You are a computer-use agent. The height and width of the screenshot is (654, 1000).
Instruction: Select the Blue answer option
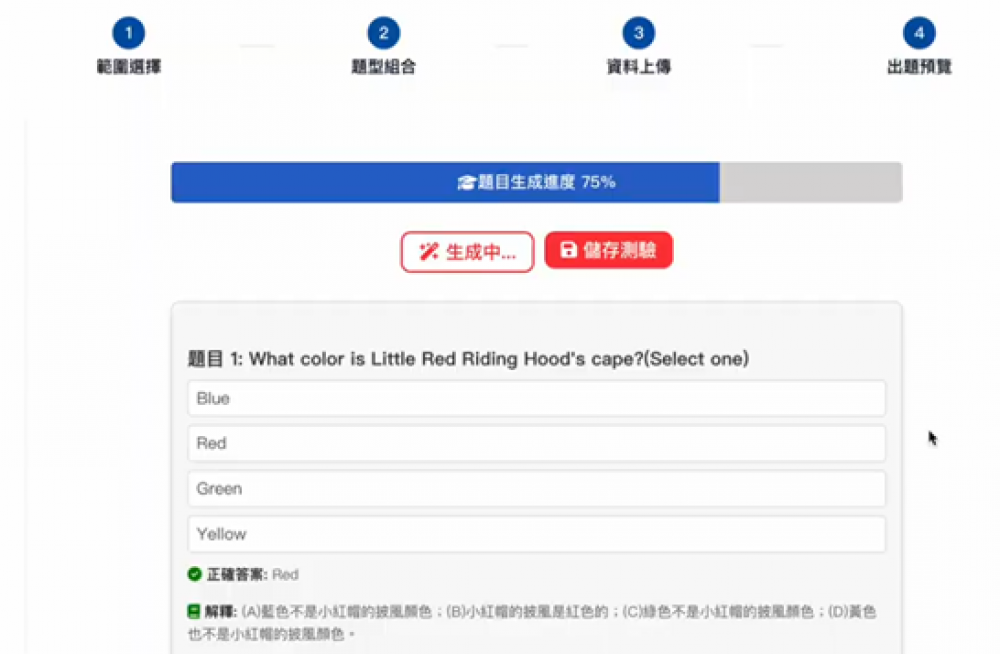click(x=536, y=398)
